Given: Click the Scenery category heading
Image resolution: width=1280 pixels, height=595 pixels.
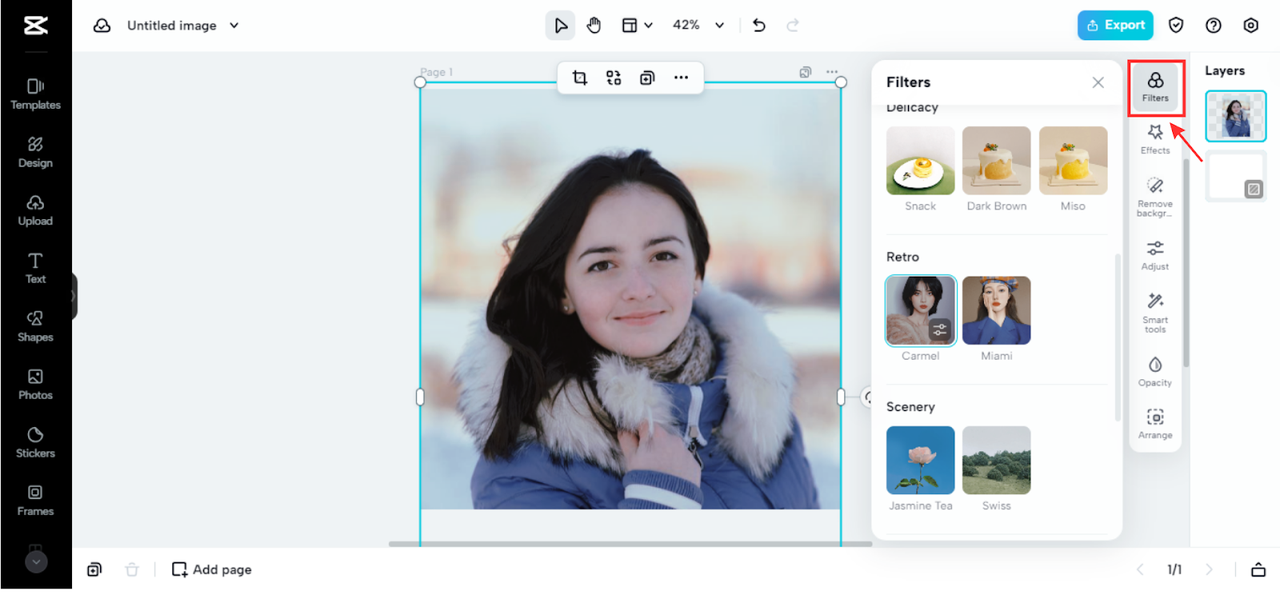Looking at the screenshot, I should click(x=911, y=407).
